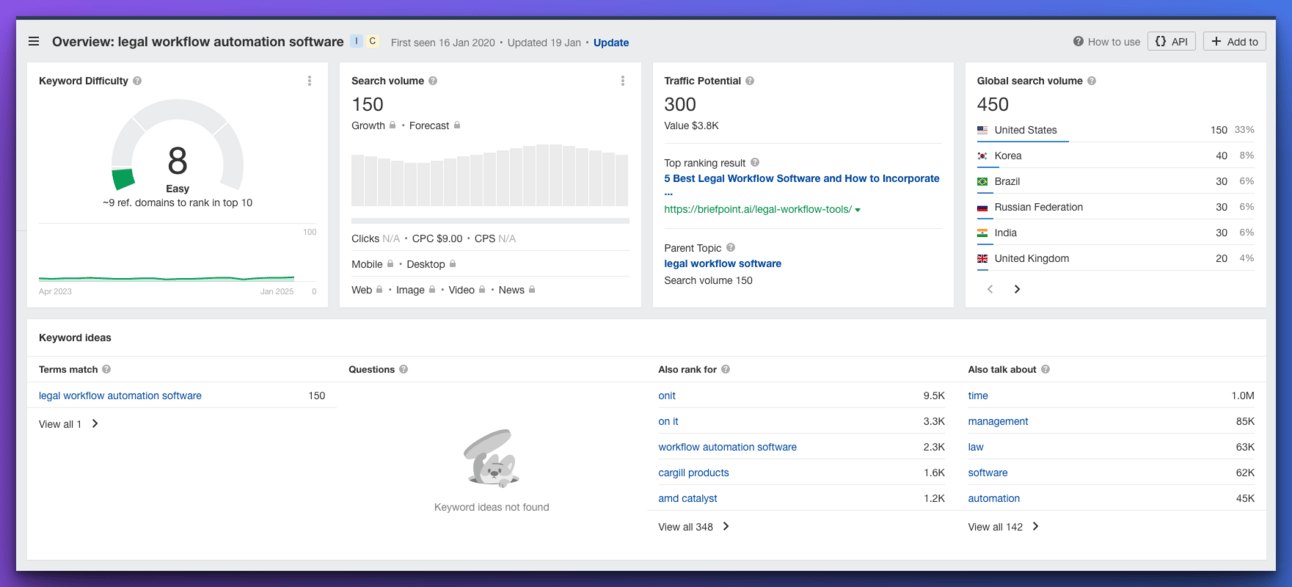Click the lock icon next to Image
Viewport: 1292px width, 587px height.
[x=433, y=290]
